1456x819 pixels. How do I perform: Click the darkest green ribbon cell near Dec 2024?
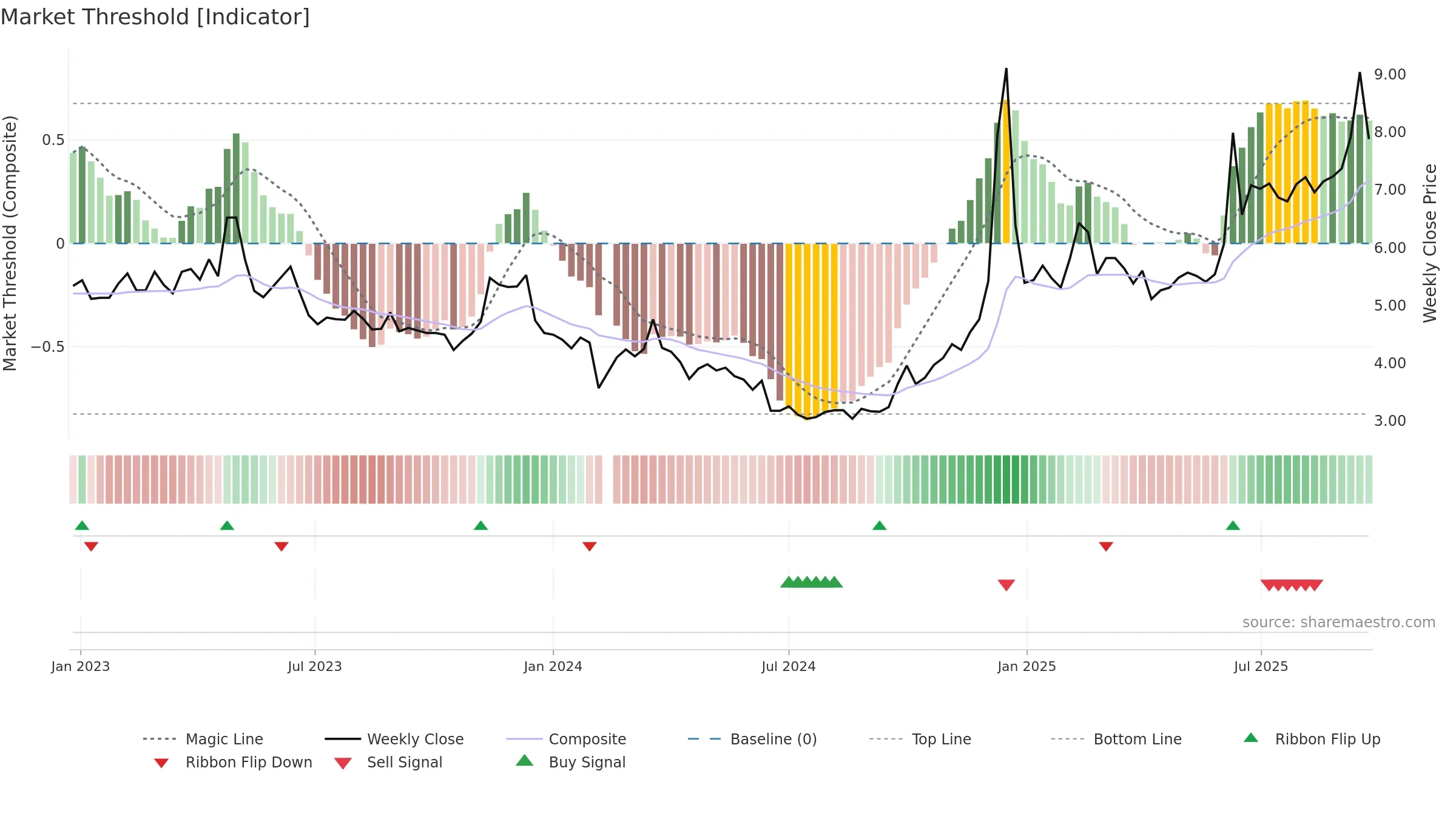(1006, 479)
